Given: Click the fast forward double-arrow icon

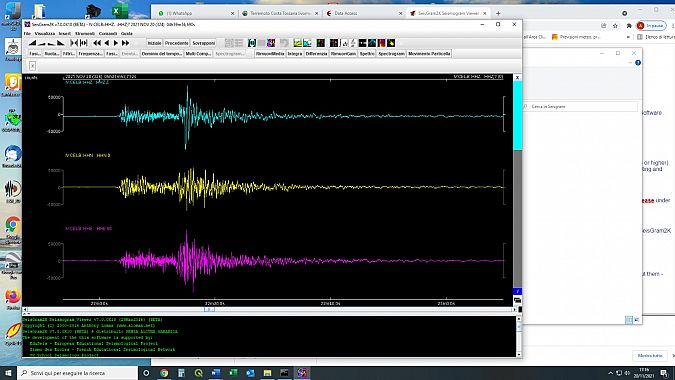Looking at the screenshot, I should click(125, 43).
